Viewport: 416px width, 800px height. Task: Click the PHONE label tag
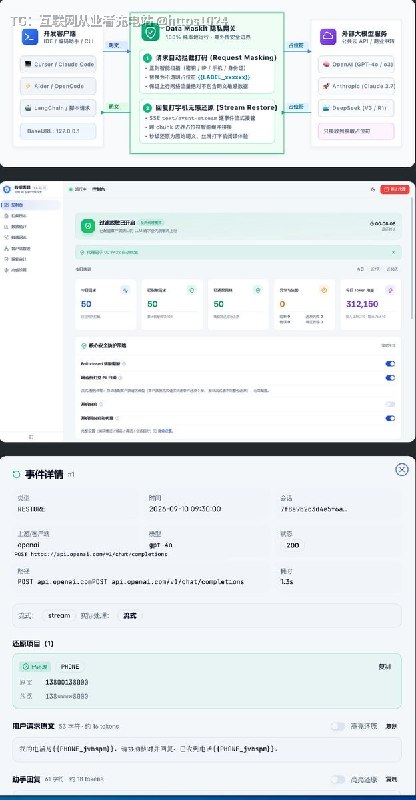click(x=69, y=666)
